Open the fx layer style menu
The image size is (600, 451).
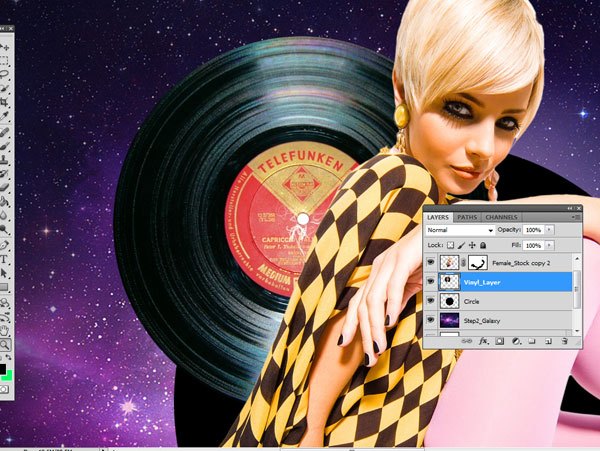tap(483, 341)
